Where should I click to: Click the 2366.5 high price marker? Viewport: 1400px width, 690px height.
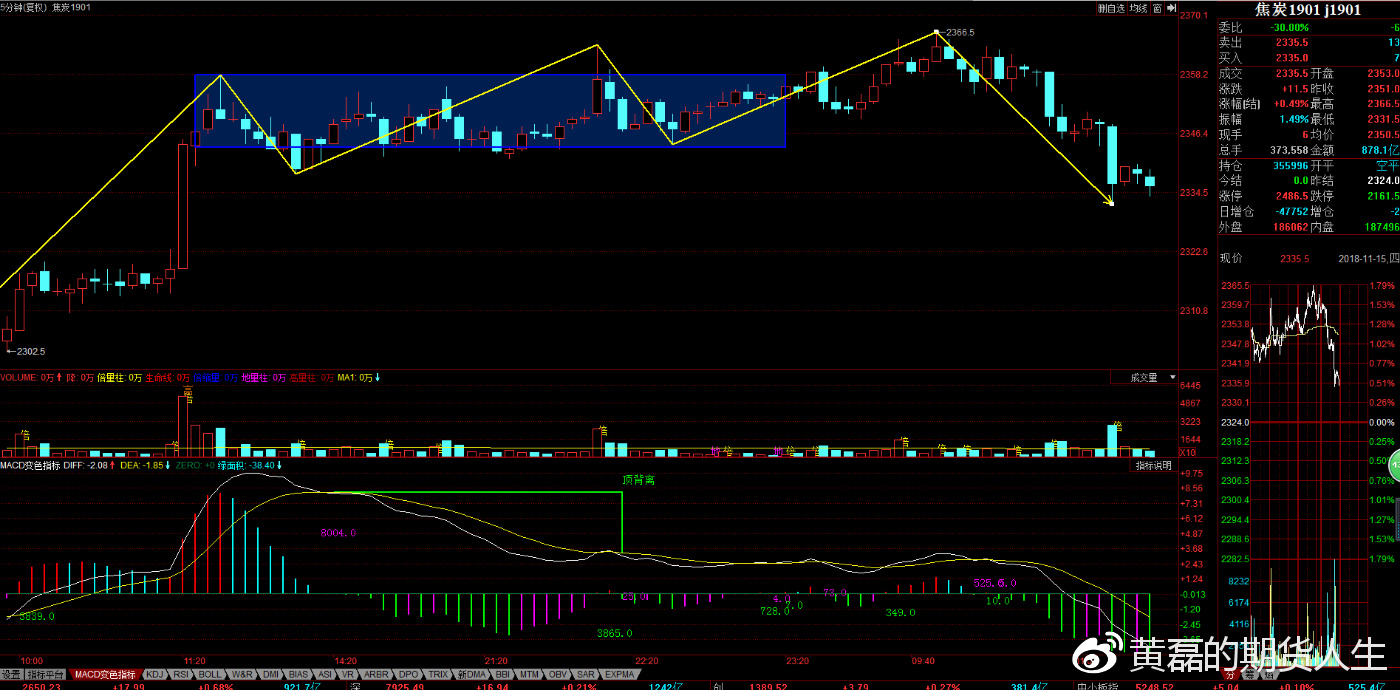click(x=959, y=32)
